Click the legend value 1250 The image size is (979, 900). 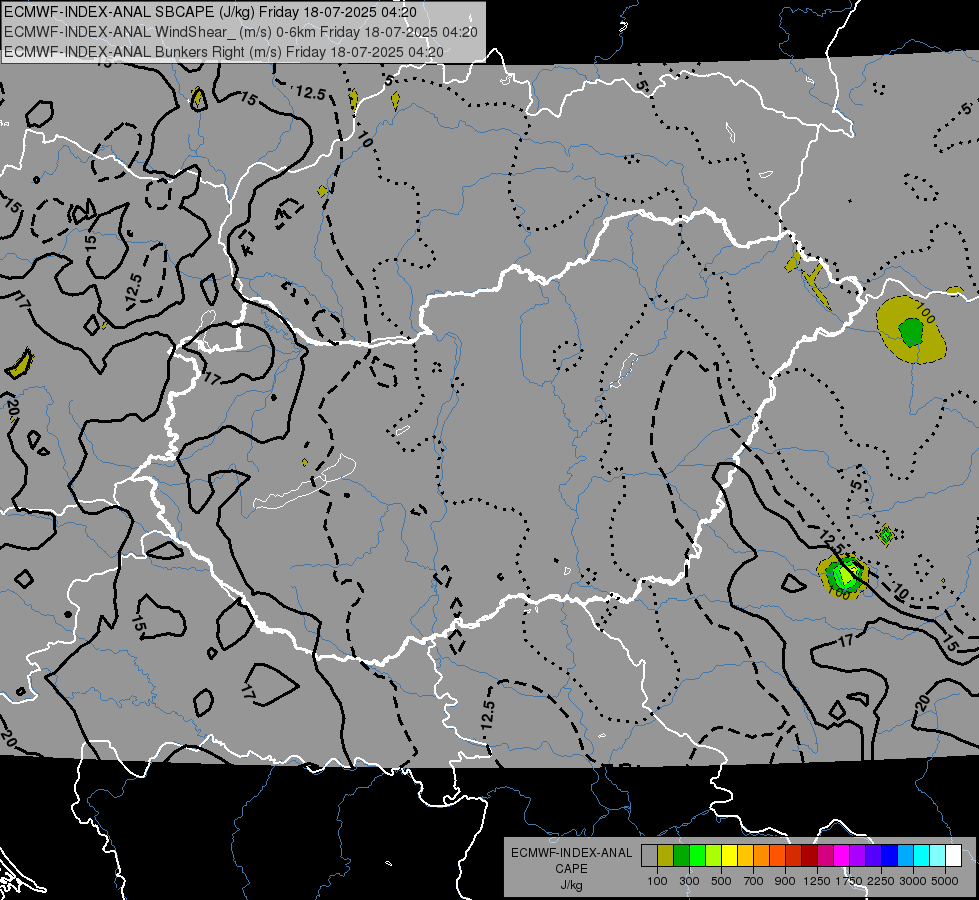[x=817, y=881]
